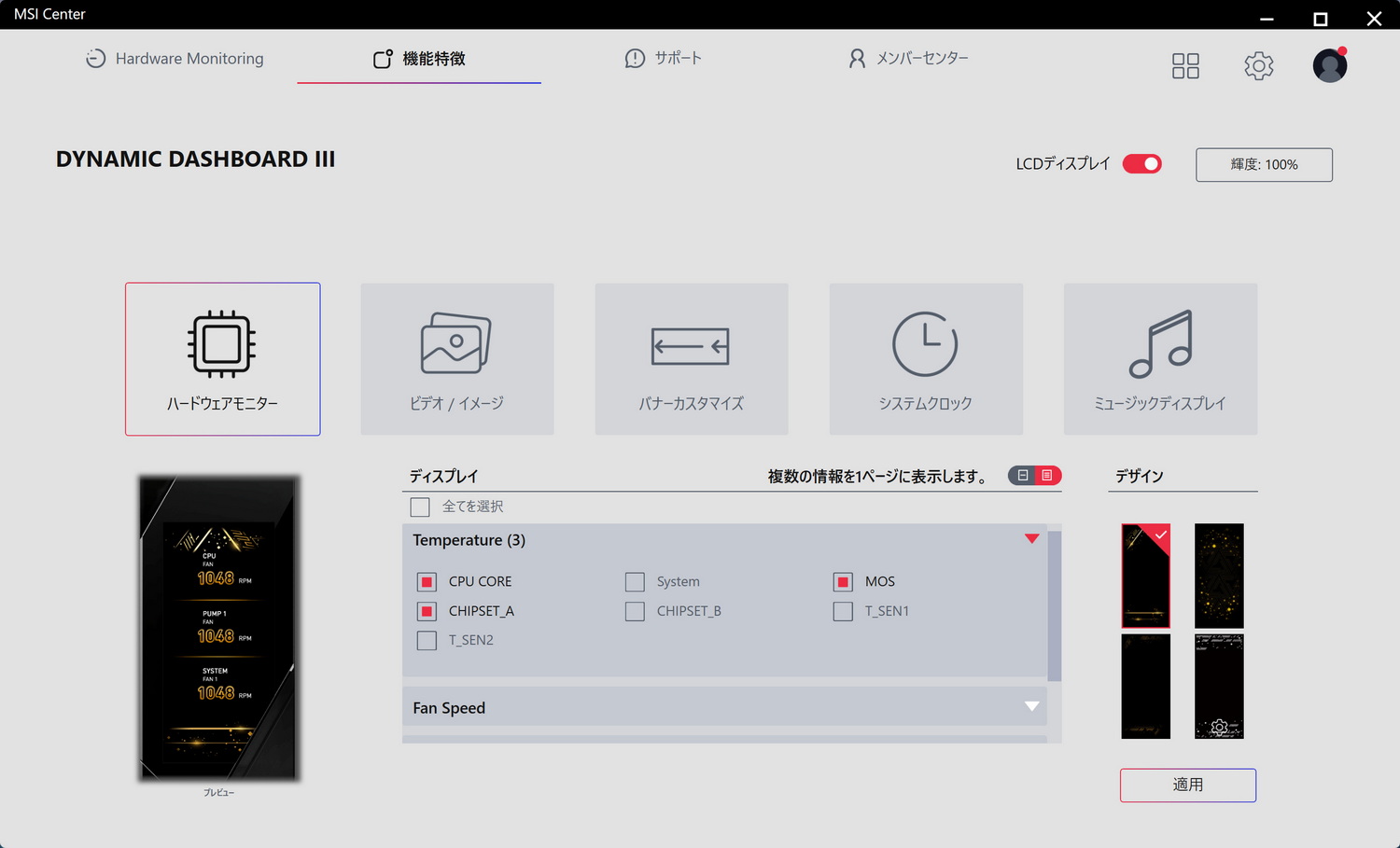Switch to single-info page display mode
Image resolution: width=1400 pixels, height=848 pixels.
point(1022,476)
